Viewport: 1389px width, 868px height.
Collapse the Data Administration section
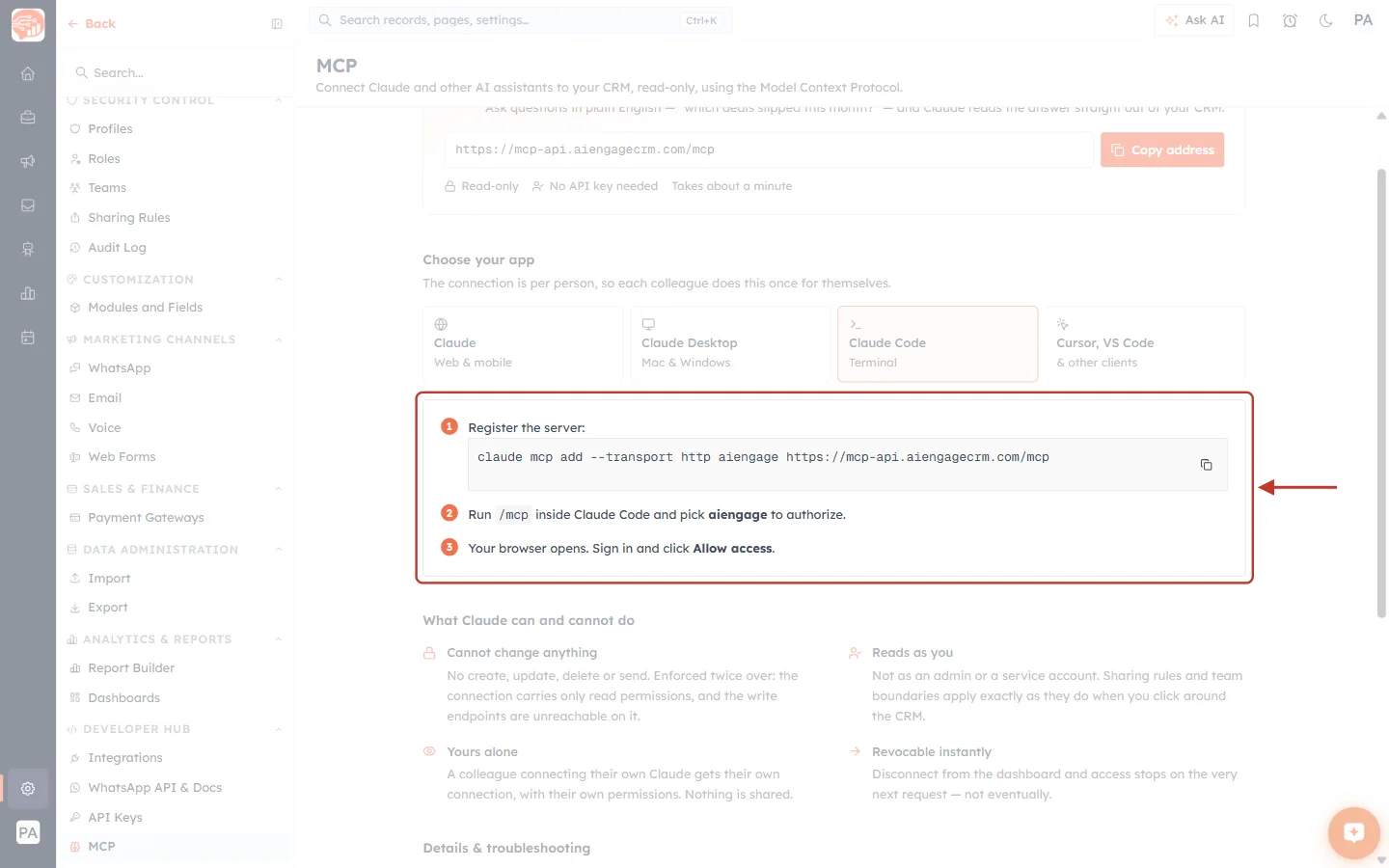point(279,550)
